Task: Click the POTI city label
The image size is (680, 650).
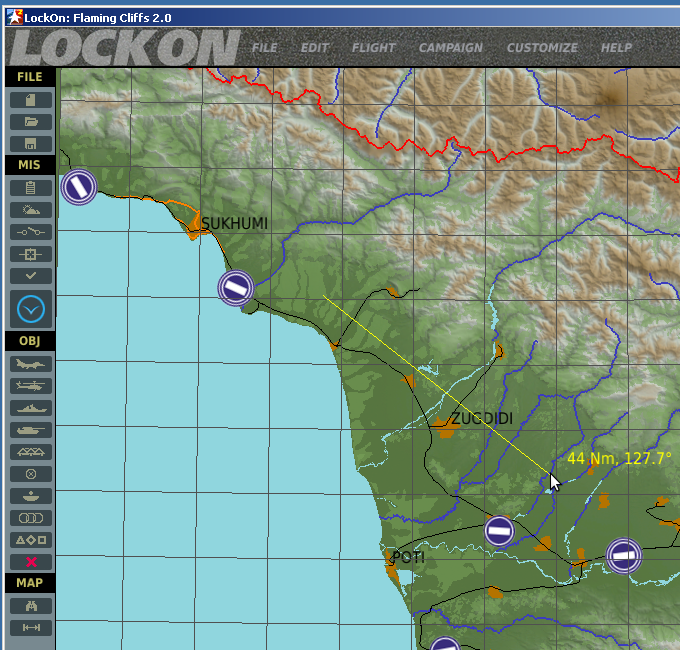Action: click(x=408, y=557)
